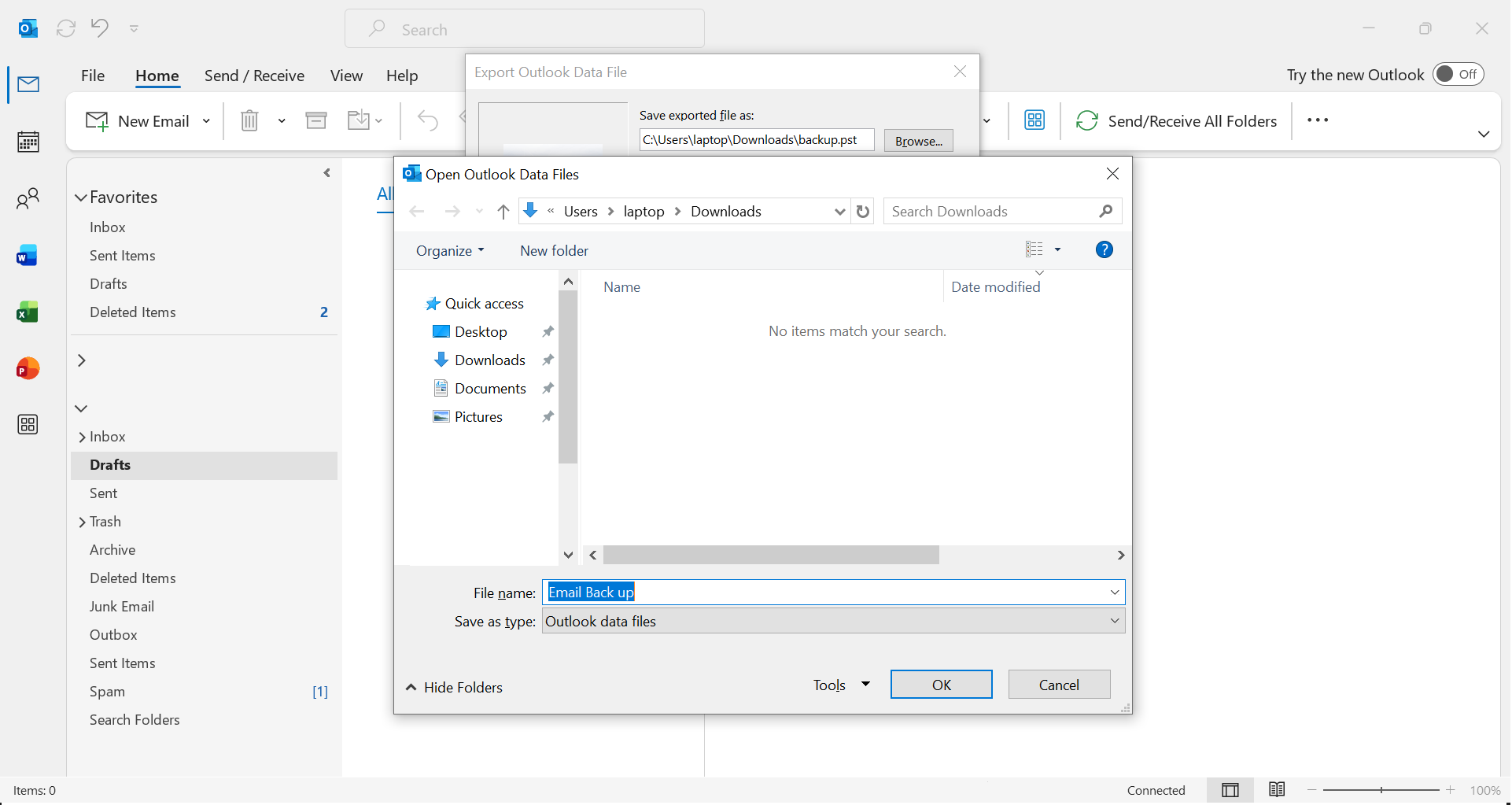Launch Word from the left app bar
This screenshot has height=805, width=1512.
[28, 256]
